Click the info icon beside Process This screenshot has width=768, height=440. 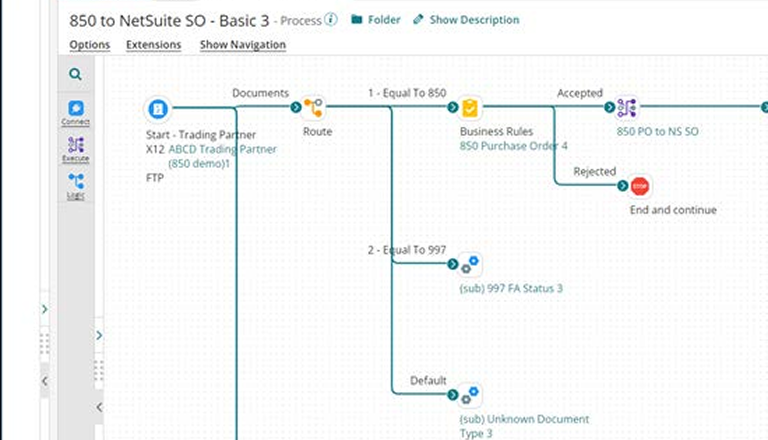tap(331, 19)
